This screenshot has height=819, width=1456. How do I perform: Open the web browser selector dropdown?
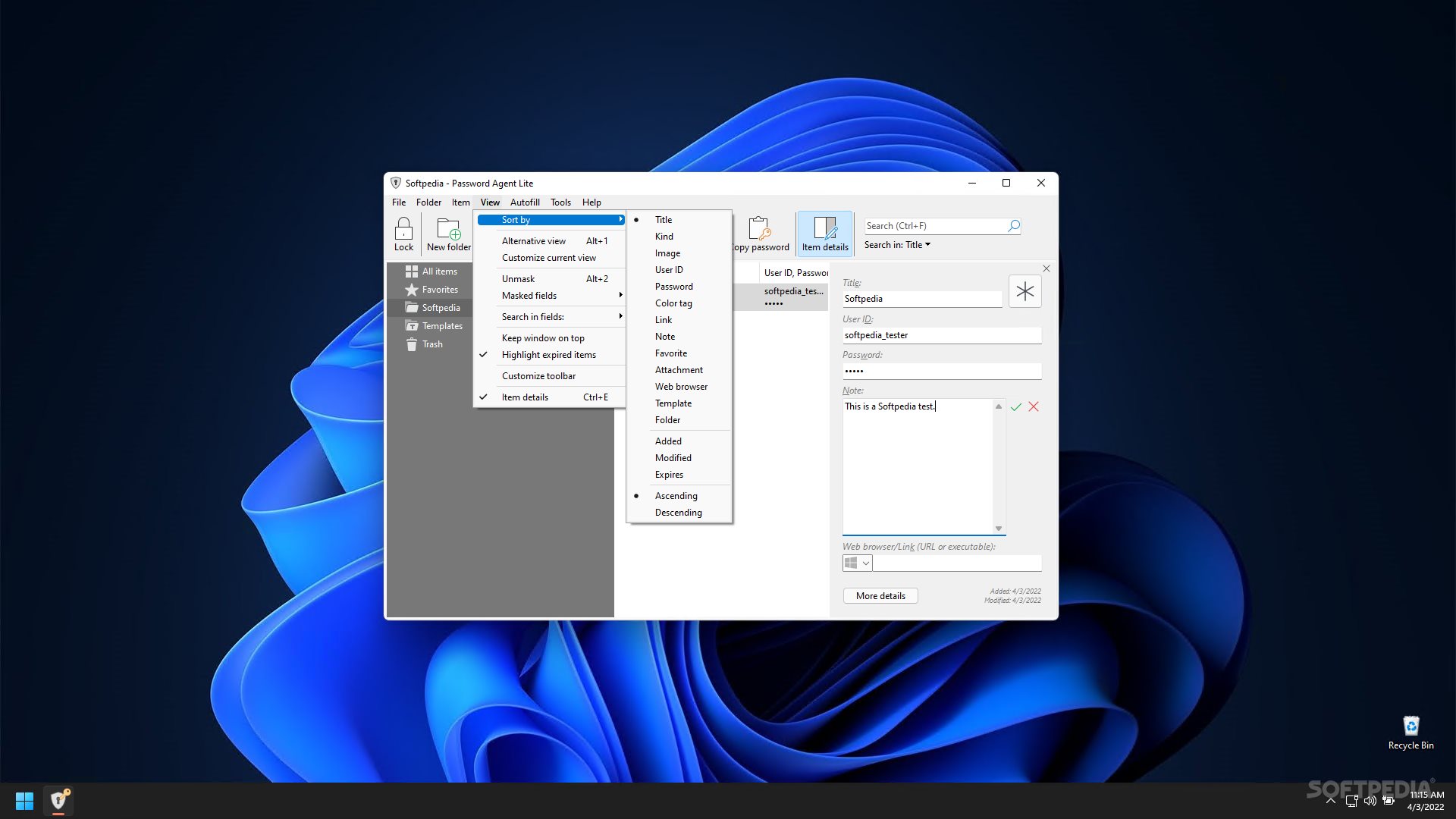point(857,563)
